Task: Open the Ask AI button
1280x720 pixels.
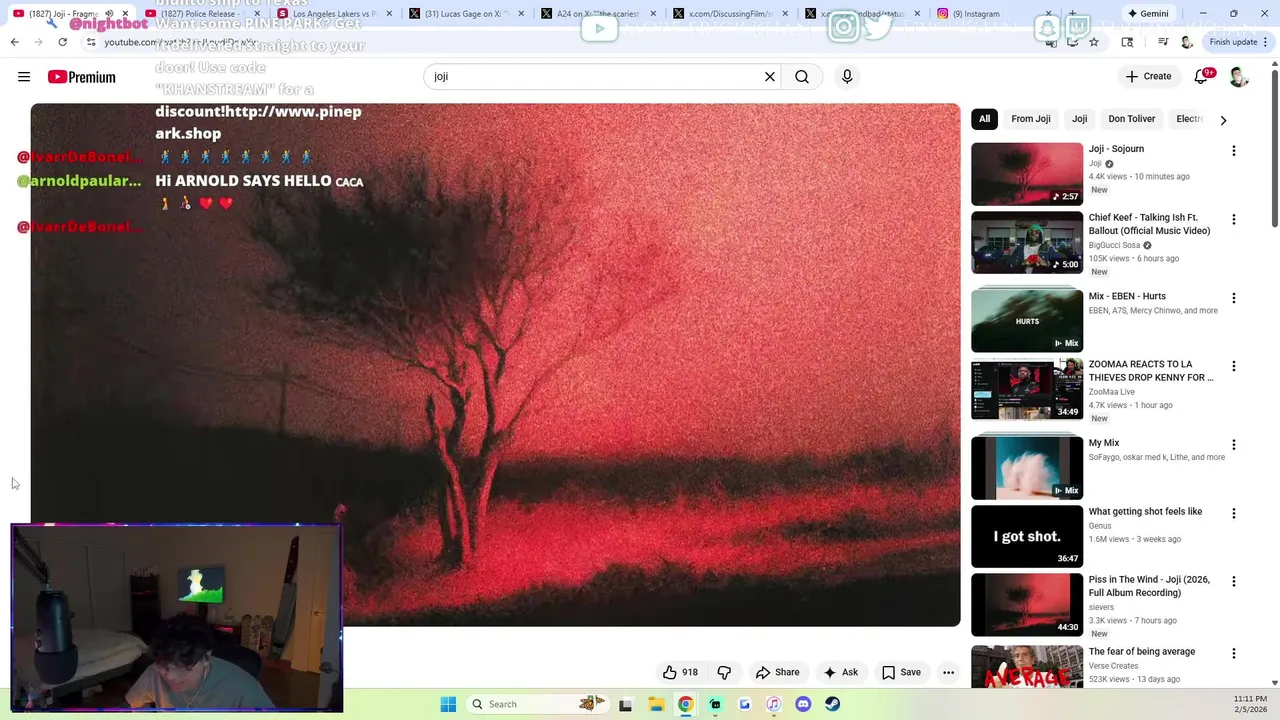Action: pyautogui.click(x=840, y=672)
